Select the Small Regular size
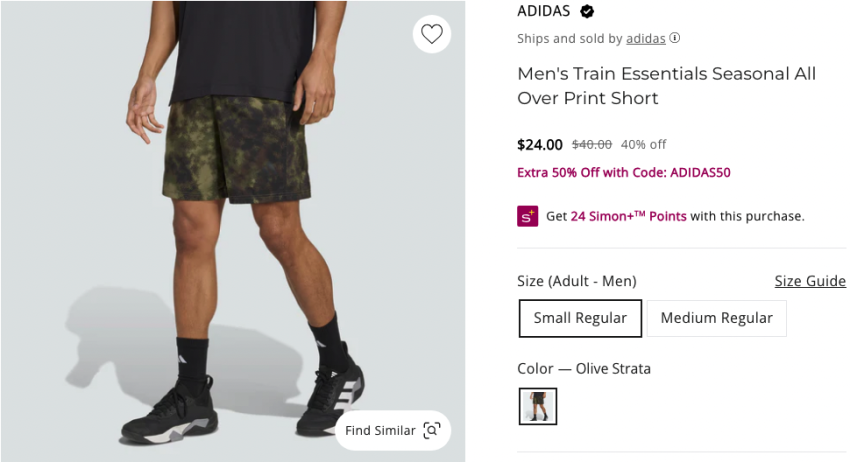 [580, 318]
